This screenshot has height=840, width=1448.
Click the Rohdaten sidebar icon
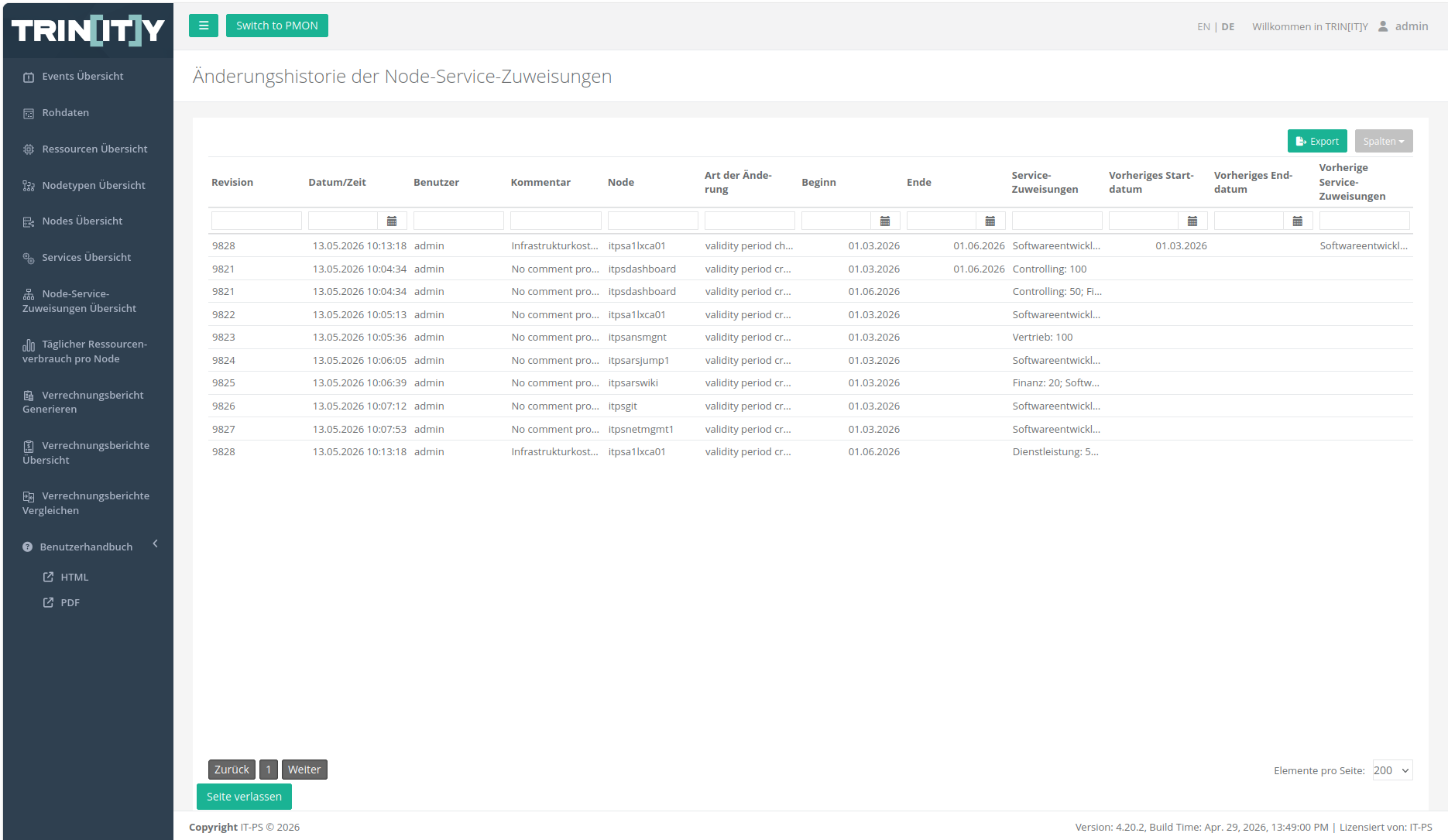click(x=29, y=113)
